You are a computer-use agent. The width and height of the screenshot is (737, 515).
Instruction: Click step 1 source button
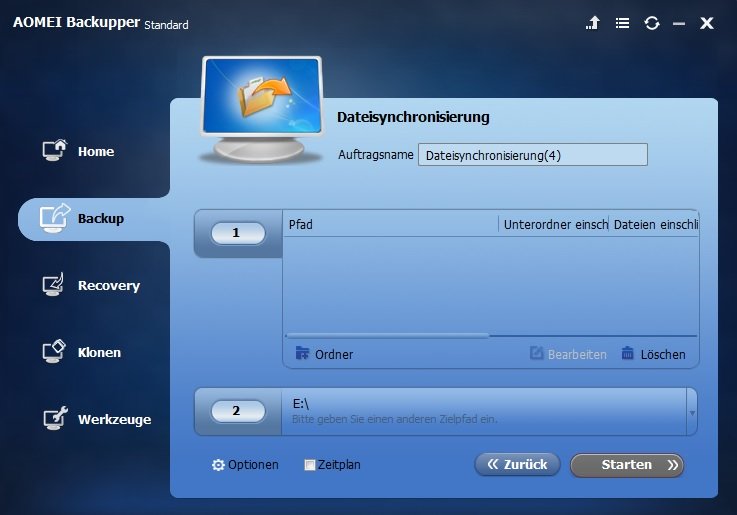[x=238, y=233]
